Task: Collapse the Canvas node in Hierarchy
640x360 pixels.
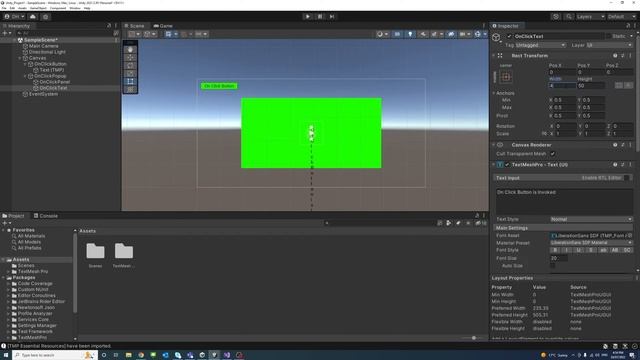Action: (x=20, y=58)
